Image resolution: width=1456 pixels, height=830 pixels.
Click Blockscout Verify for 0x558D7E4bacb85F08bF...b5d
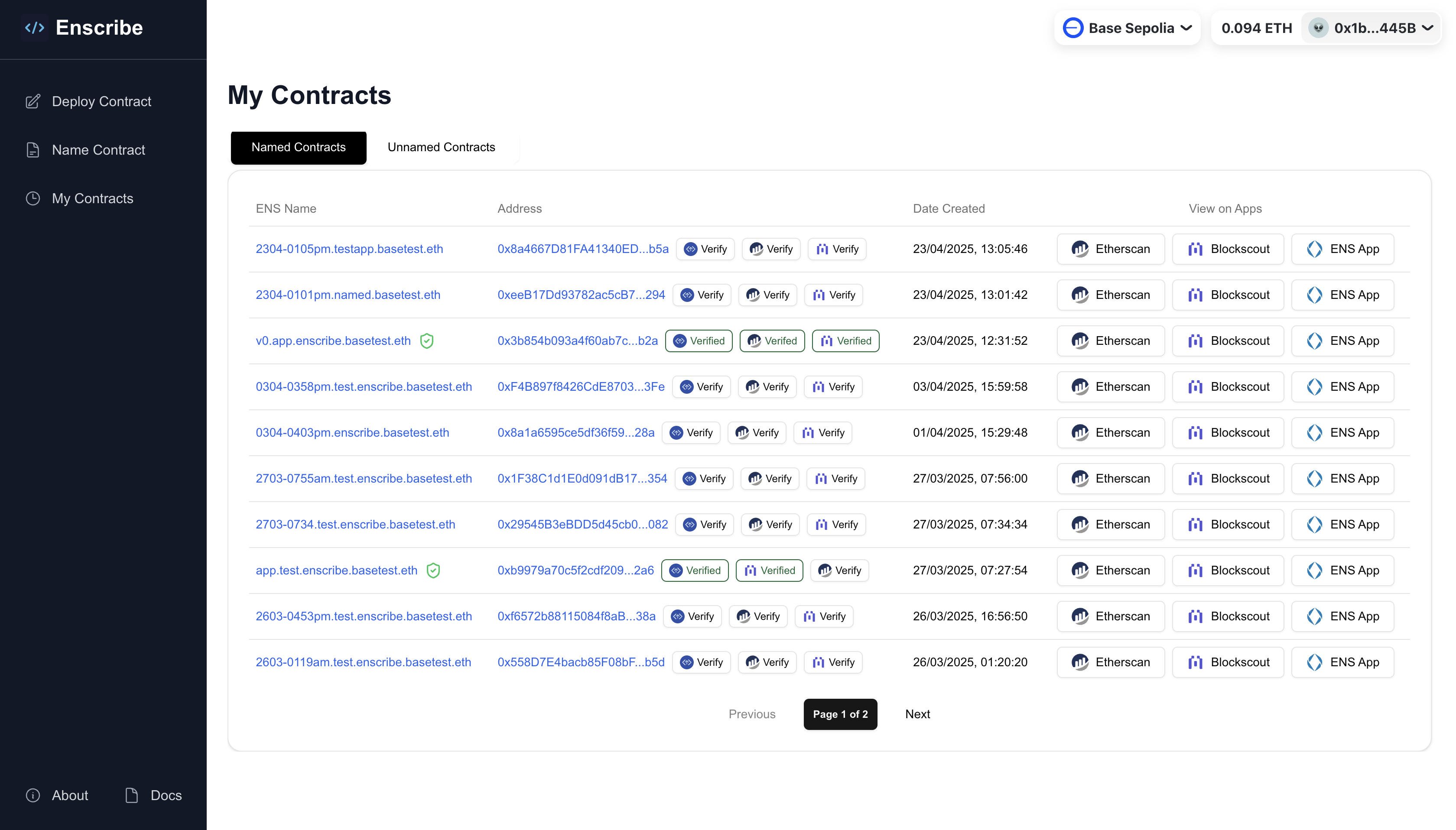pyautogui.click(x=833, y=662)
